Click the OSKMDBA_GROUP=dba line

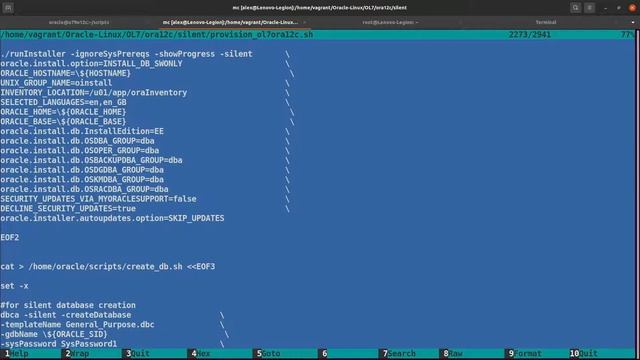(82, 180)
